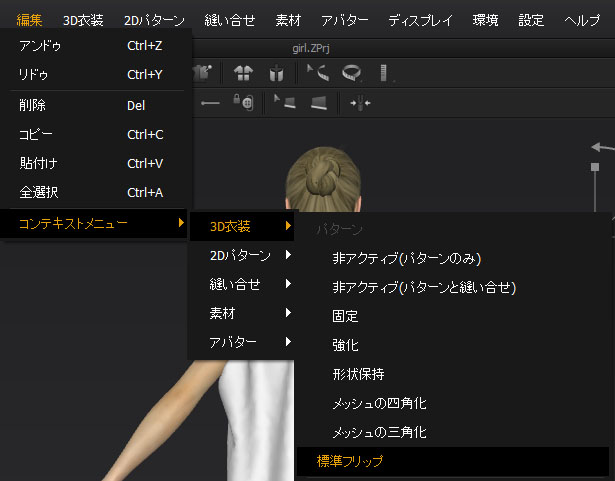615x481 pixels.
Task: Open the 素材 menu in menu bar
Action: click(288, 20)
